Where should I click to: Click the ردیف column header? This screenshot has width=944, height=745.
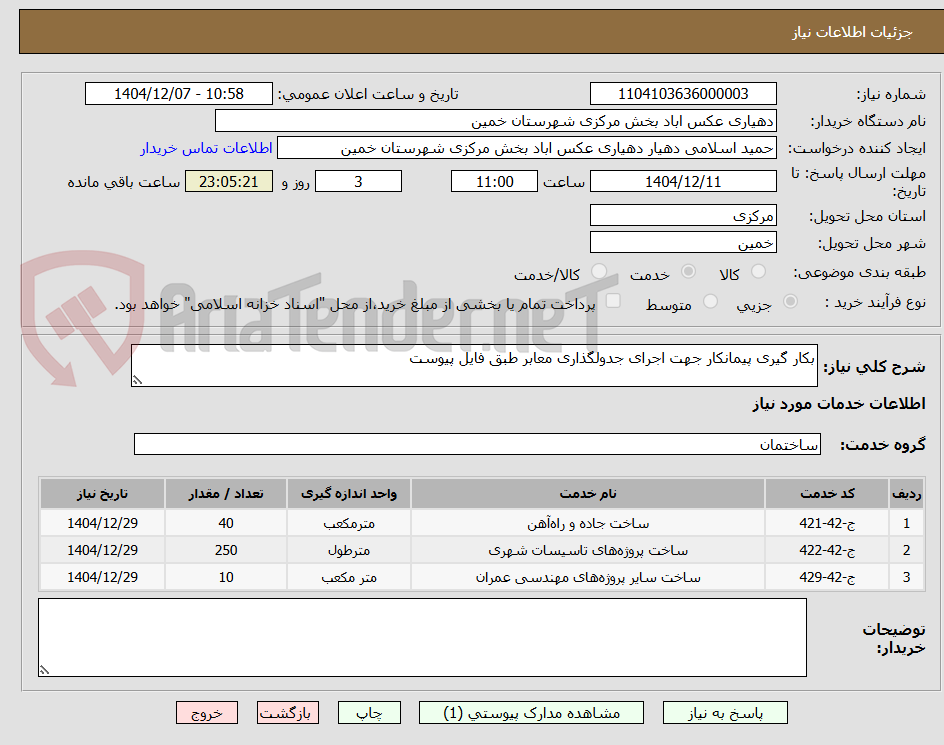pos(906,494)
